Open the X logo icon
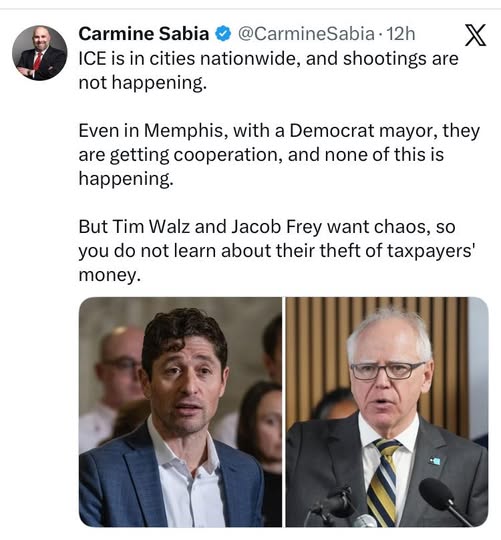The height and width of the screenshot is (540, 501). pos(475,35)
